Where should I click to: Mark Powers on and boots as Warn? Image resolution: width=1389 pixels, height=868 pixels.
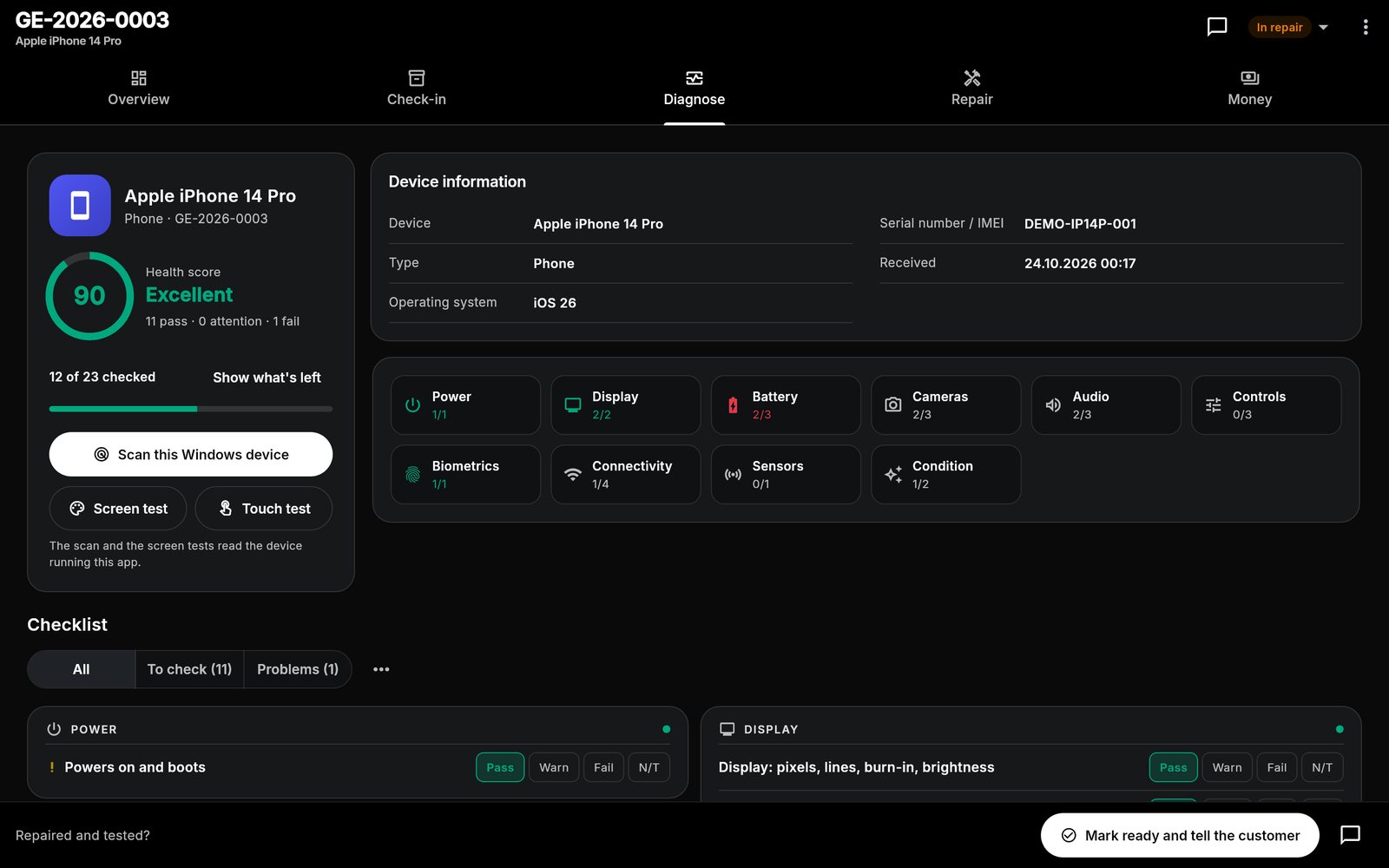click(554, 767)
